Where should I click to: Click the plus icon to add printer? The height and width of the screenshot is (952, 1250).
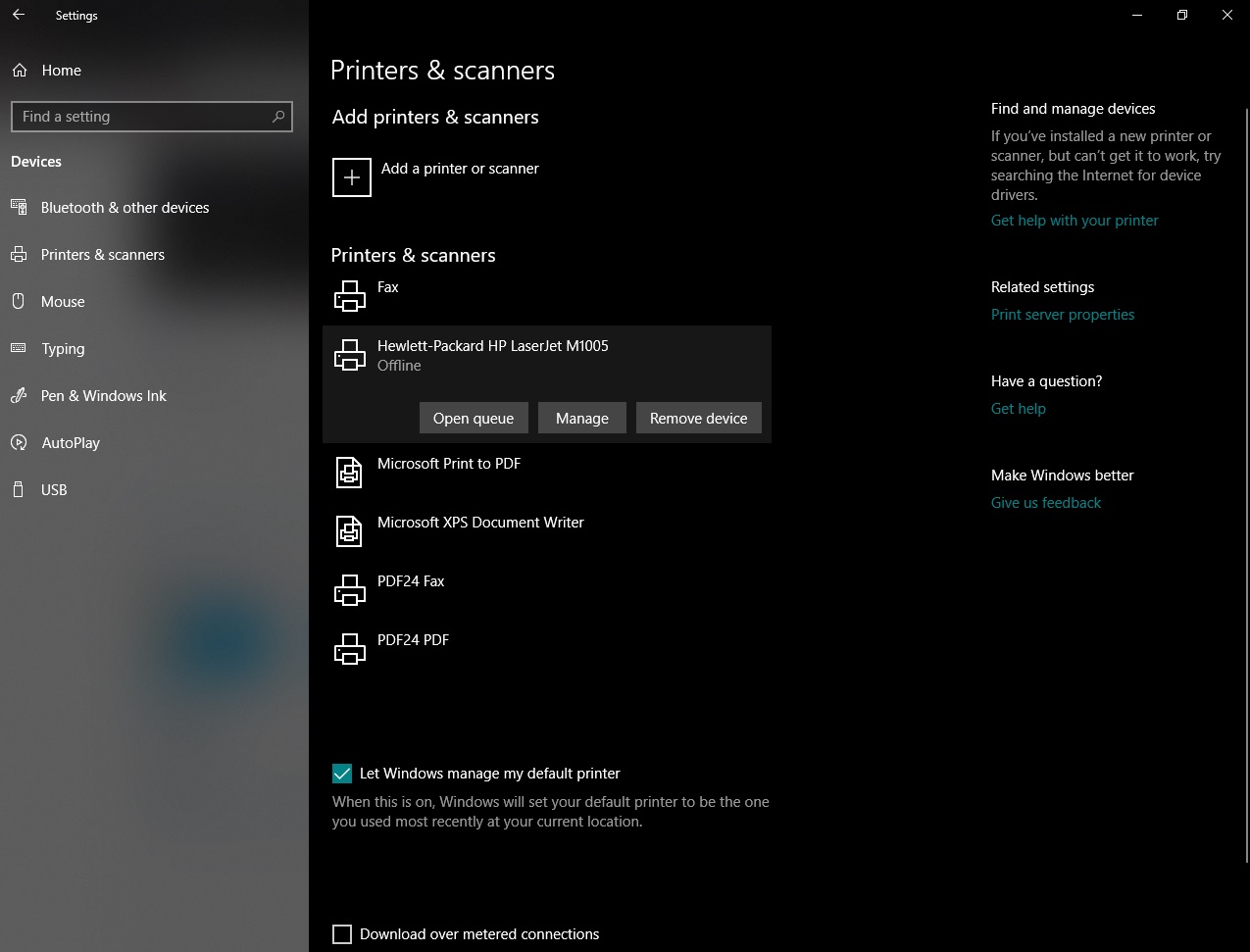coord(352,177)
